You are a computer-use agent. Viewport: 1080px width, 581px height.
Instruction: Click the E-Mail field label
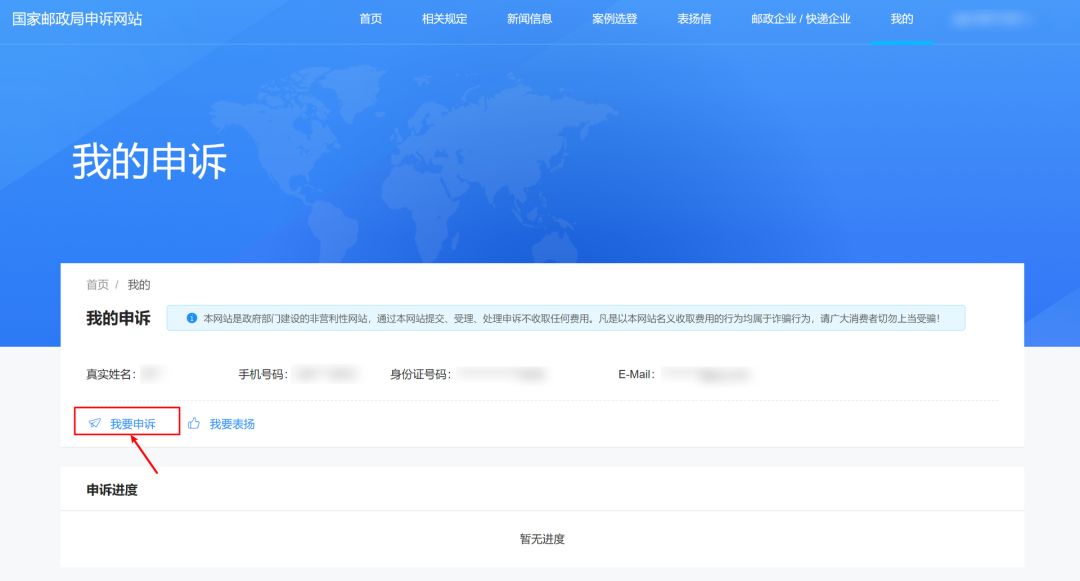click(636, 375)
